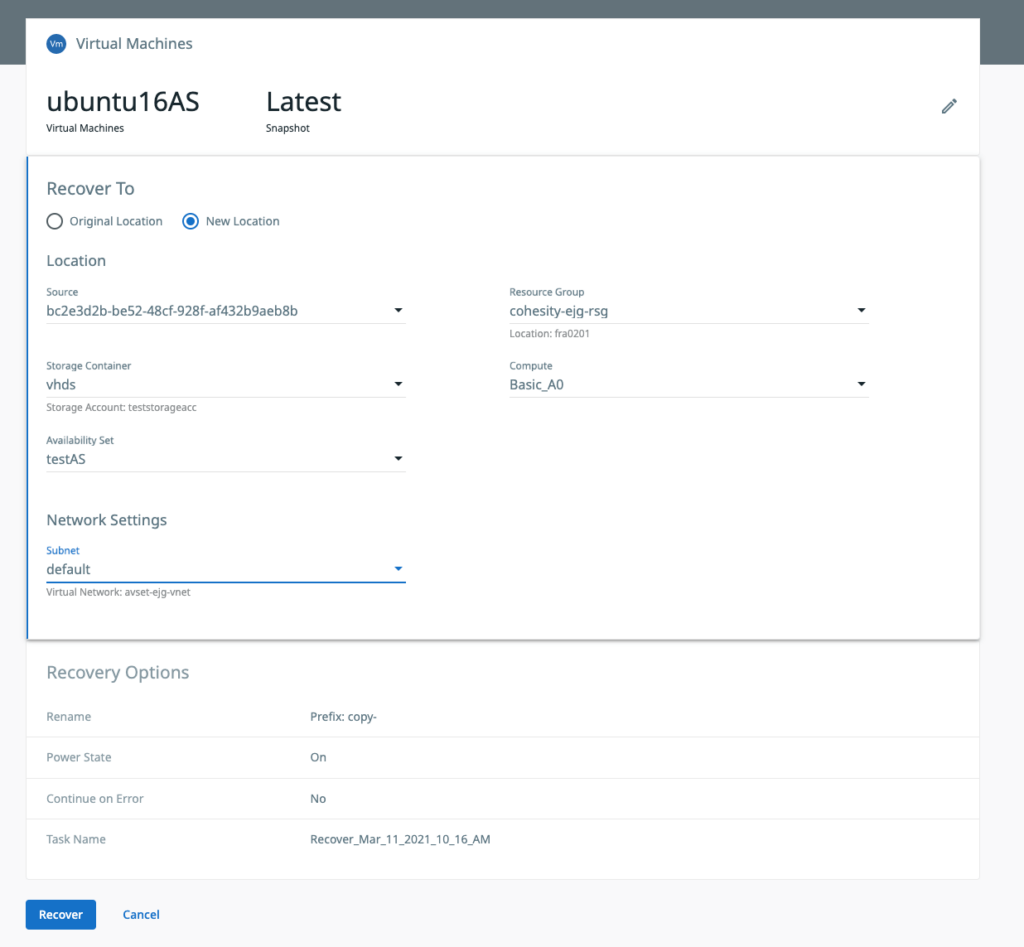Screen dimensions: 1024x947
Task: Click the Recover button
Action: (x=61, y=914)
